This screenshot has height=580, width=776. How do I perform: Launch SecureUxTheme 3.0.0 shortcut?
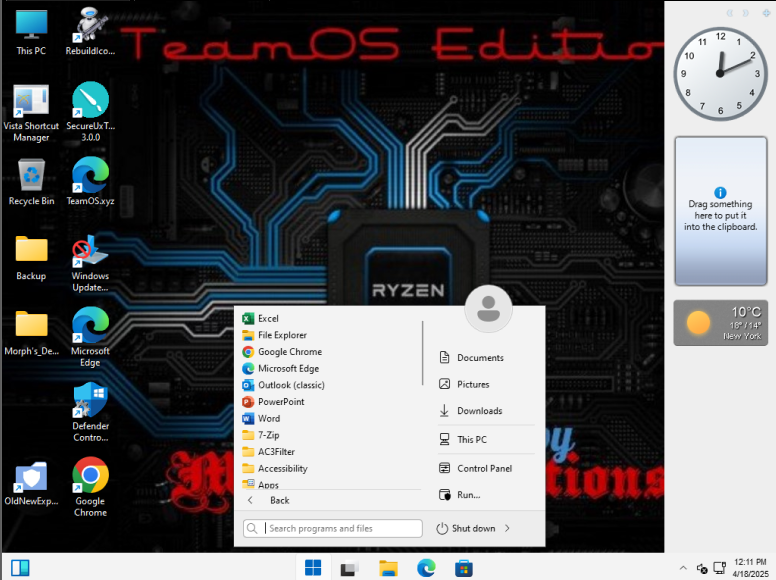90,113
